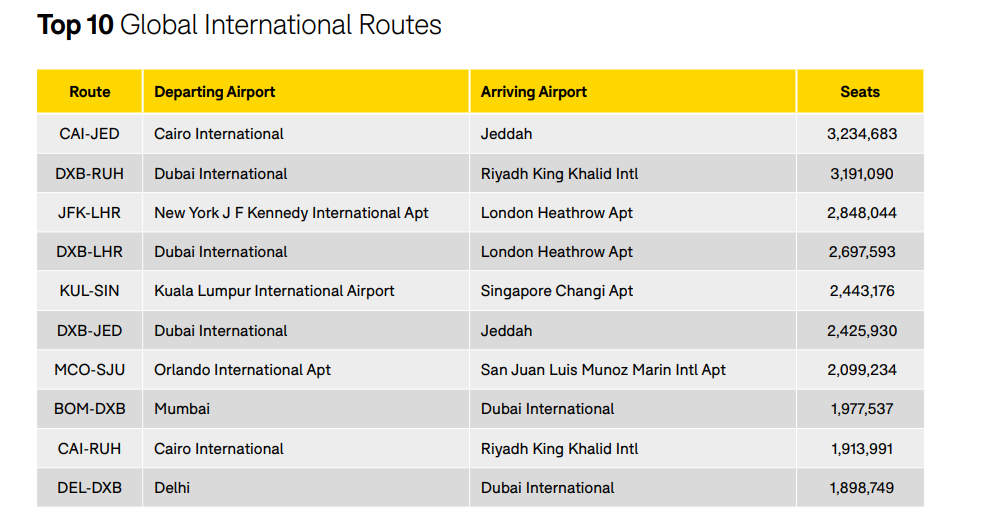Click the Seats column header
Screen dimensions: 984x523
(860, 92)
